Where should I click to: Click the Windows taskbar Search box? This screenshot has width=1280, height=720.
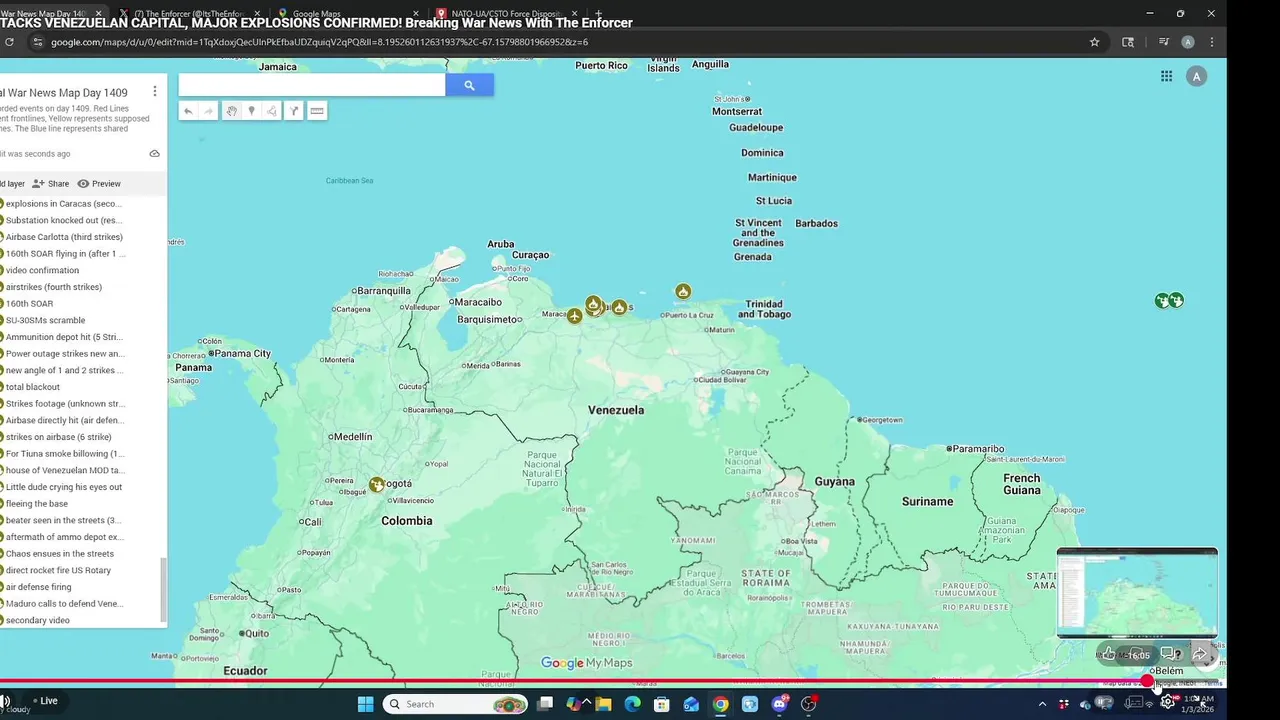(x=455, y=704)
